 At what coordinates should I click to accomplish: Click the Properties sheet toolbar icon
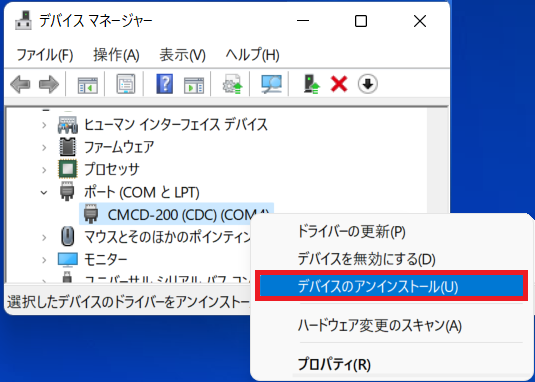pyautogui.click(x=126, y=84)
